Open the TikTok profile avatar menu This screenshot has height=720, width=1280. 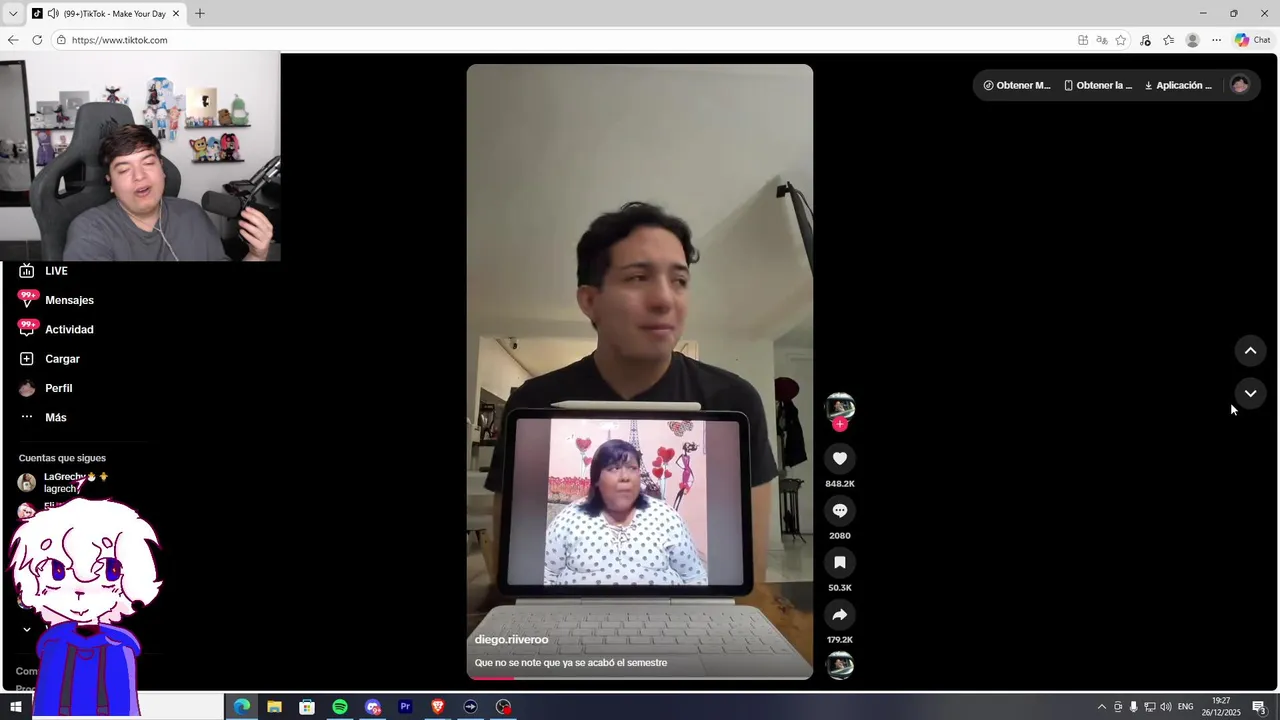coord(1240,85)
